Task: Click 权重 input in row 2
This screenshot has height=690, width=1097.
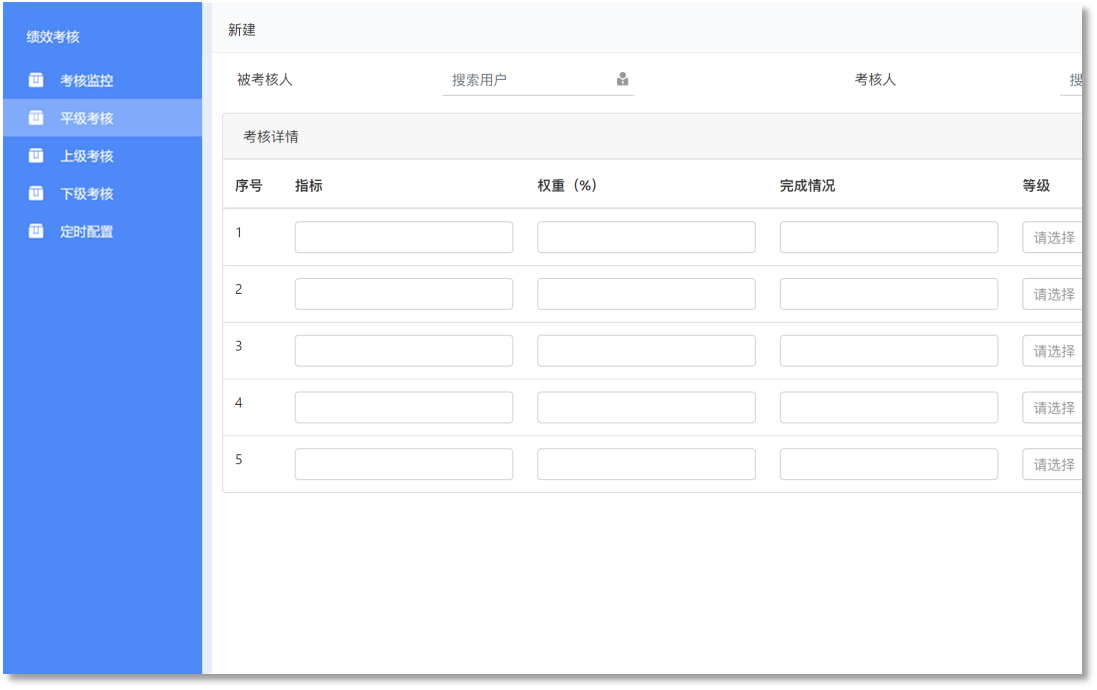Action: [x=646, y=294]
